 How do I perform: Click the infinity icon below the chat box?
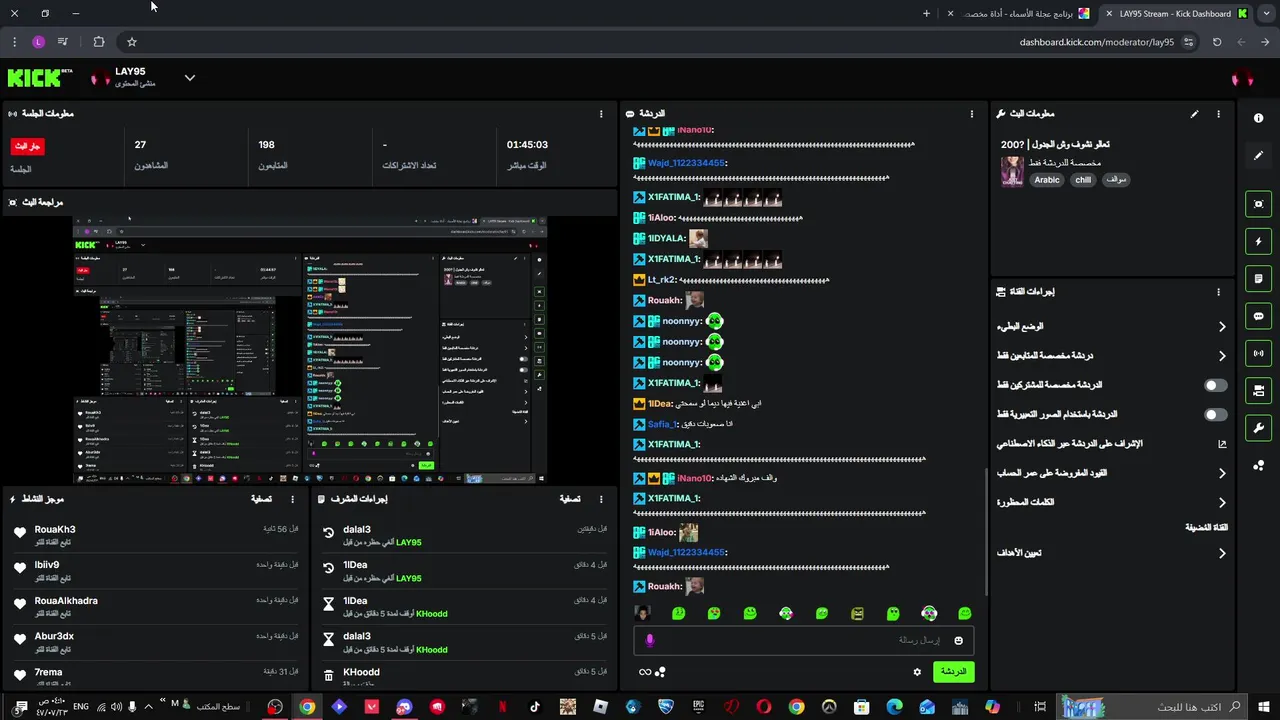[x=645, y=672]
